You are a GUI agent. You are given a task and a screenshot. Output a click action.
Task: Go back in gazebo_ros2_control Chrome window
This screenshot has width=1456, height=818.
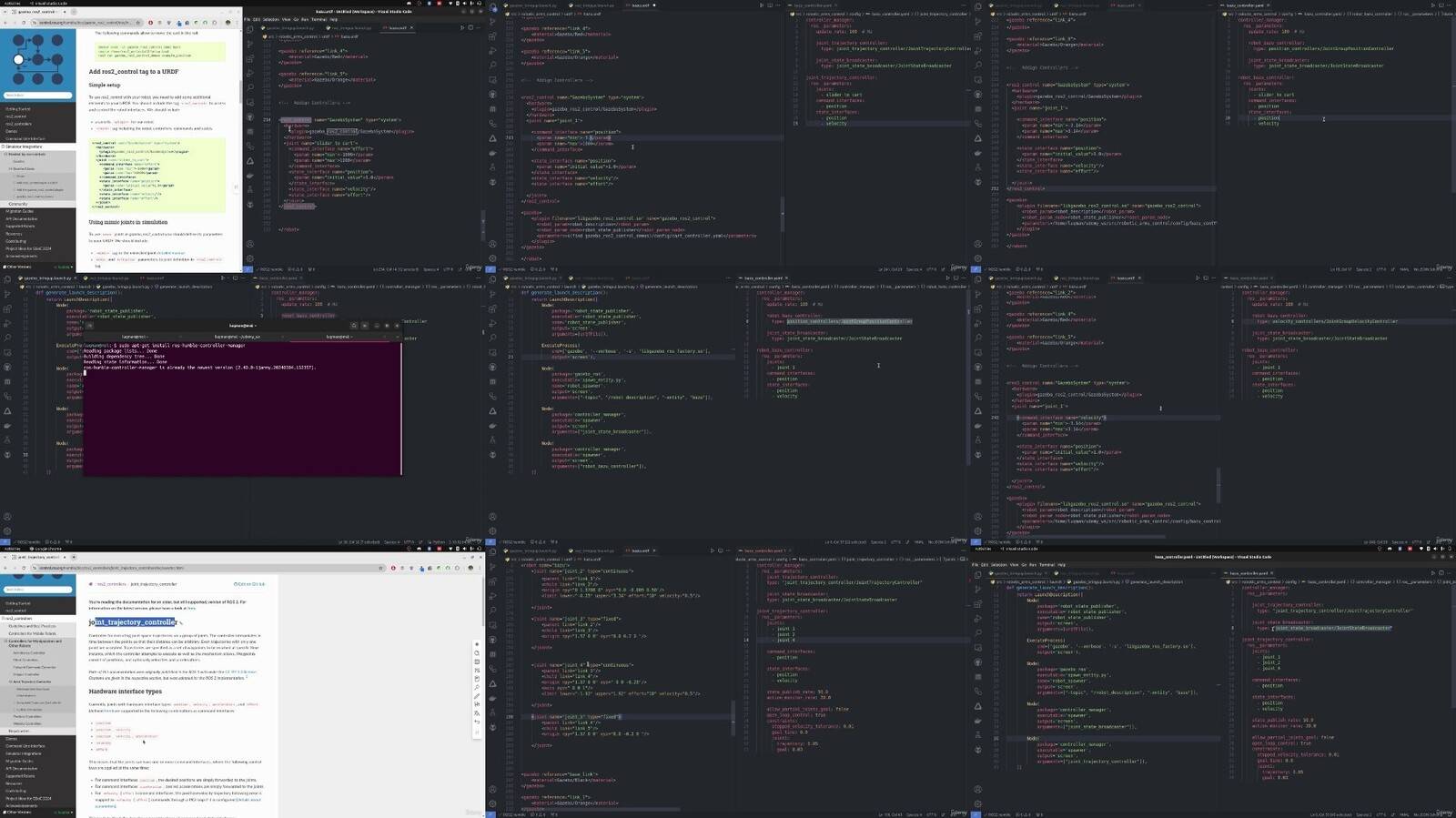(x=5, y=23)
